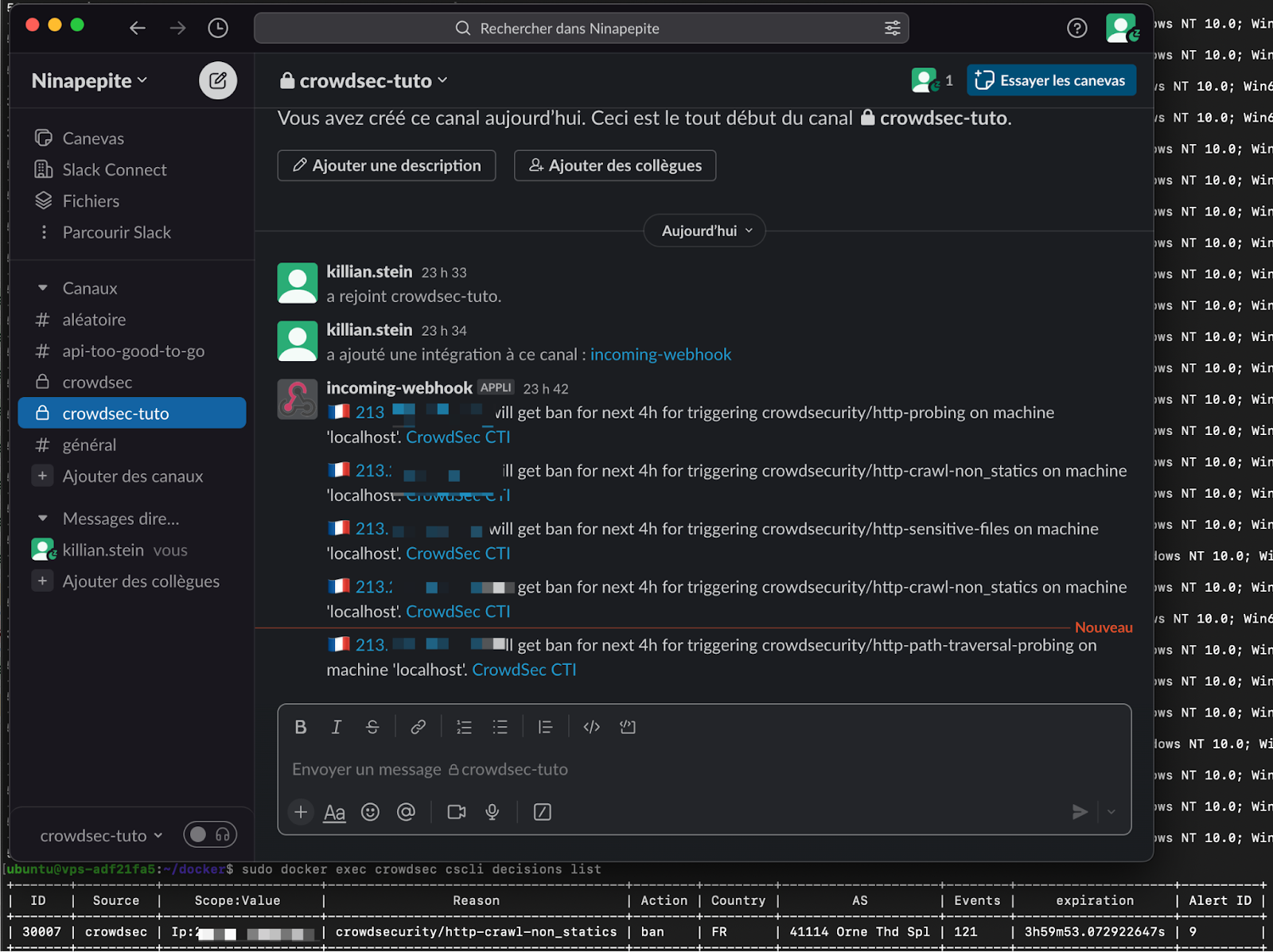Select the crowdsec-tuto channel in sidebar
The image size is (1273, 952).
click(132, 414)
